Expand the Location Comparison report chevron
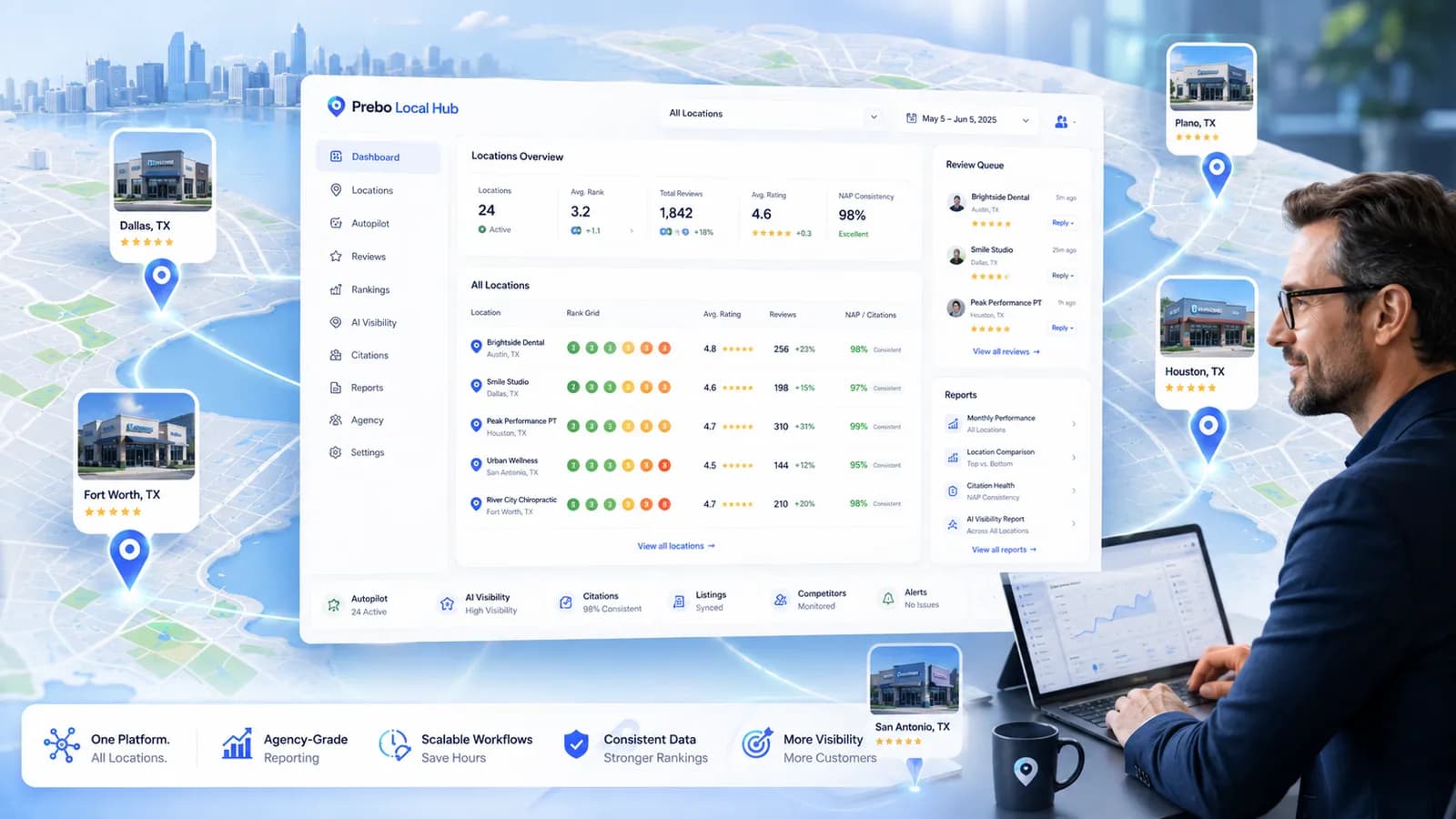Image resolution: width=1456 pixels, height=819 pixels. pyautogui.click(x=1074, y=458)
